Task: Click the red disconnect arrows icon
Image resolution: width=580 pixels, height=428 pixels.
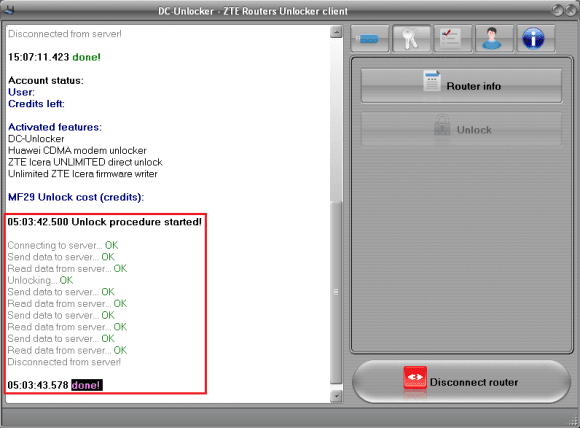Action: [415, 377]
